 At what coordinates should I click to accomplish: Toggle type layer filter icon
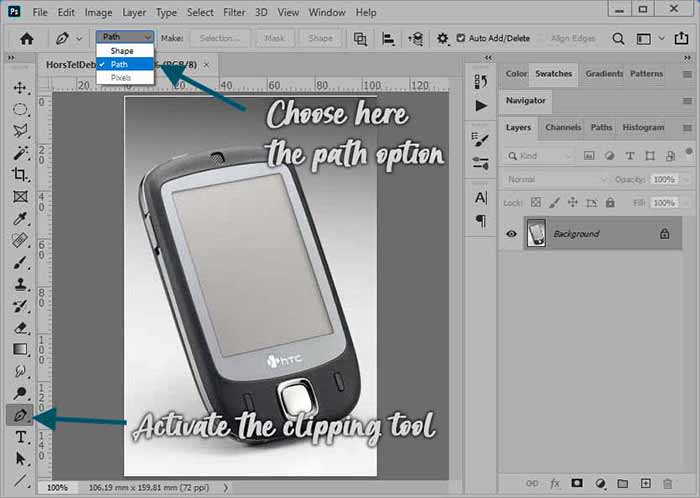(x=629, y=156)
